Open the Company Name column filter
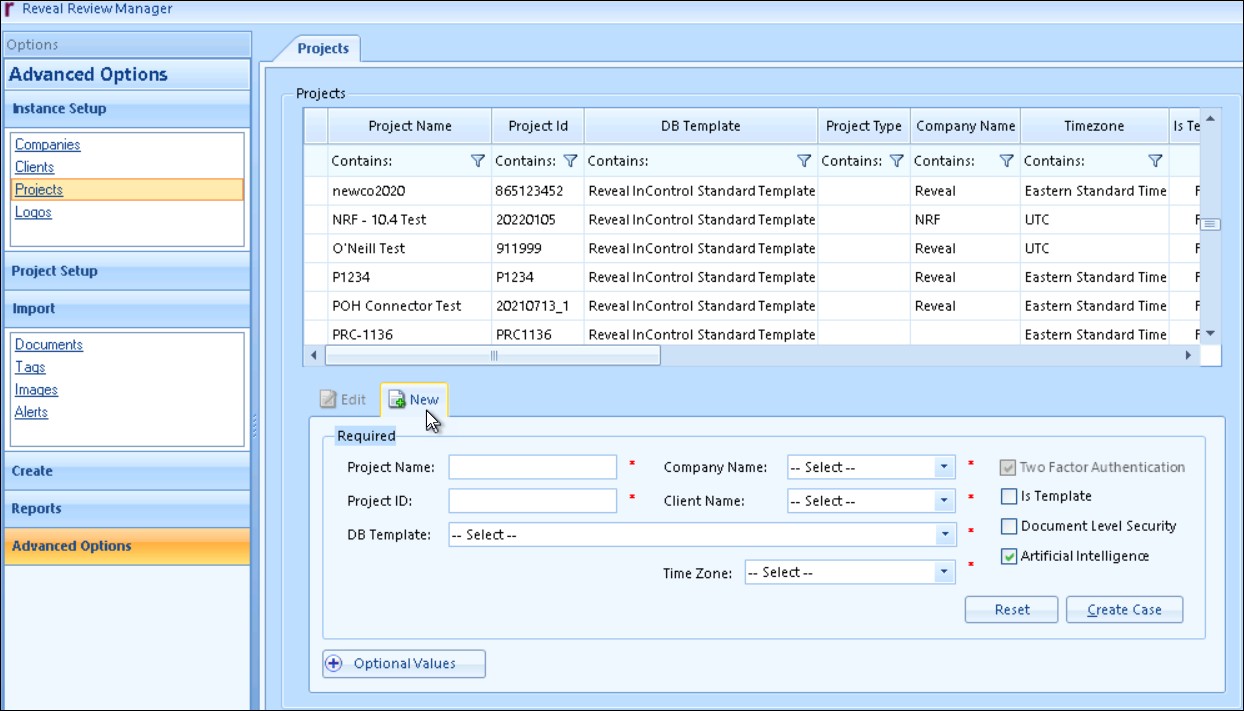The image size is (1244, 711). (1006, 160)
